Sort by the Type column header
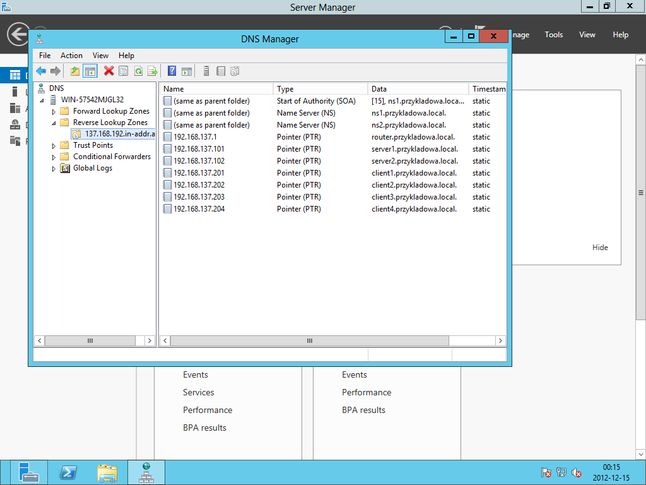646x485 pixels. tap(320, 89)
